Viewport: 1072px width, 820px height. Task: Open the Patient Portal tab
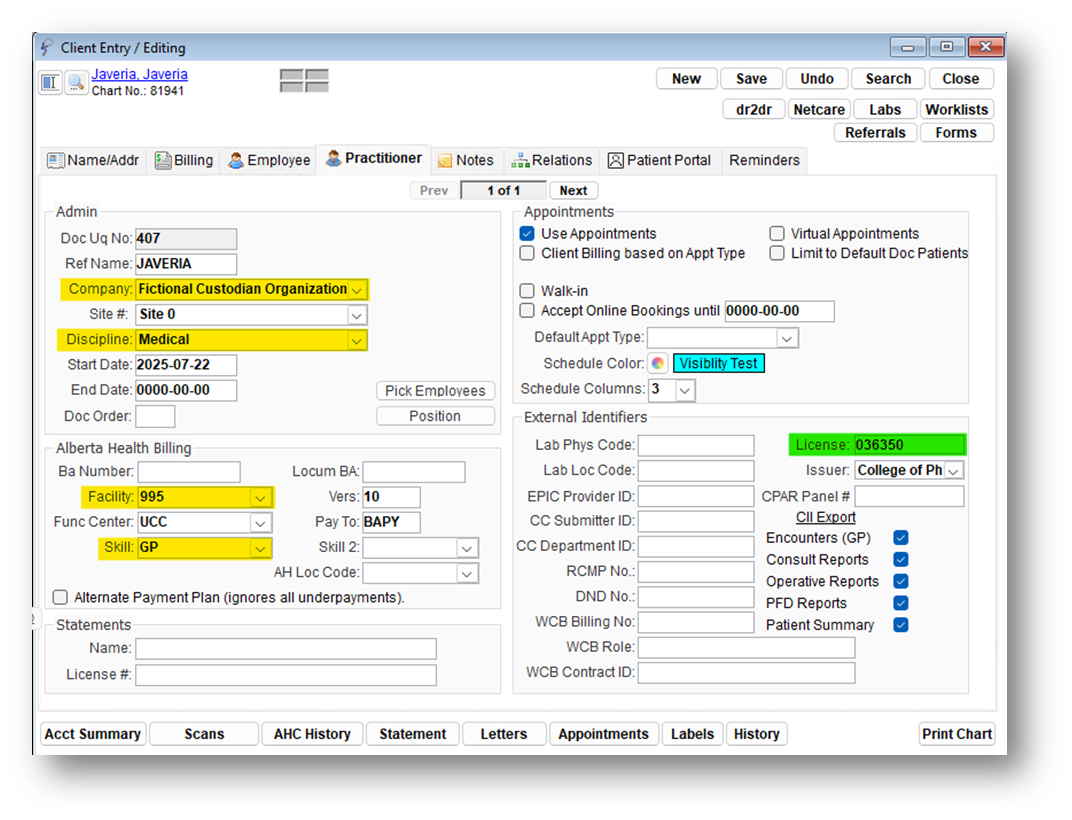[x=660, y=160]
